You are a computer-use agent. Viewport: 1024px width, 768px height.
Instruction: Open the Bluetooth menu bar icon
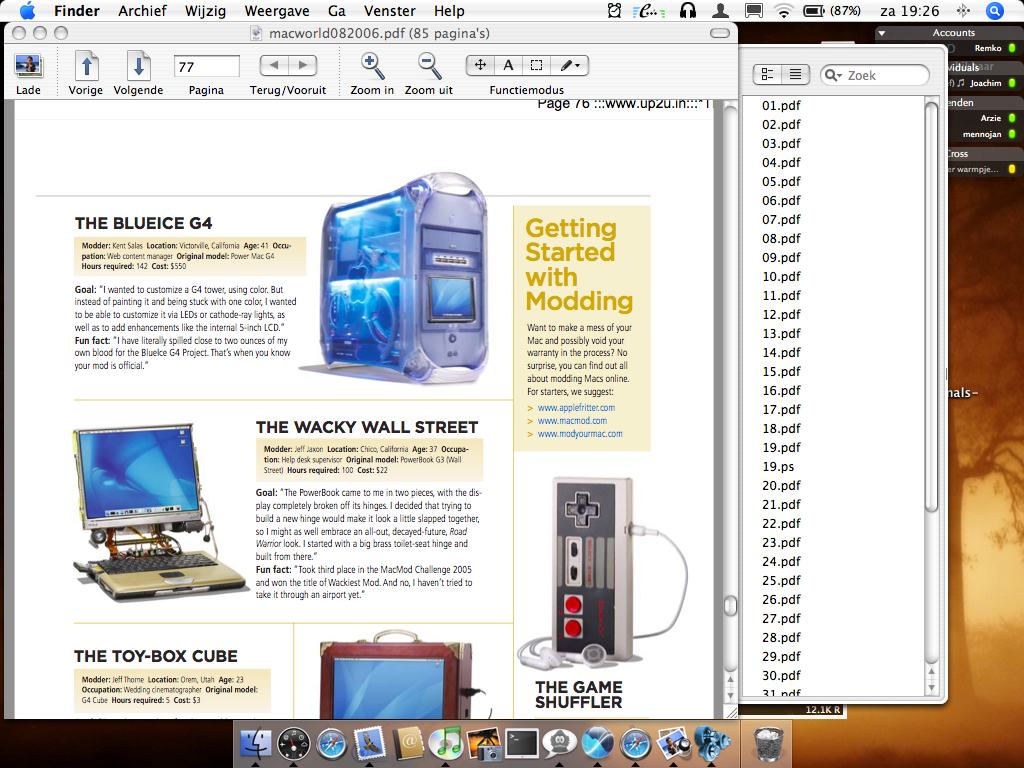coord(963,10)
